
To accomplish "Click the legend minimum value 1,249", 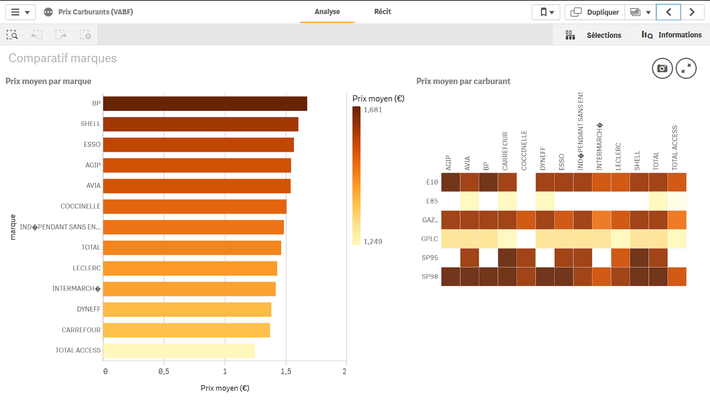I will 373,241.
